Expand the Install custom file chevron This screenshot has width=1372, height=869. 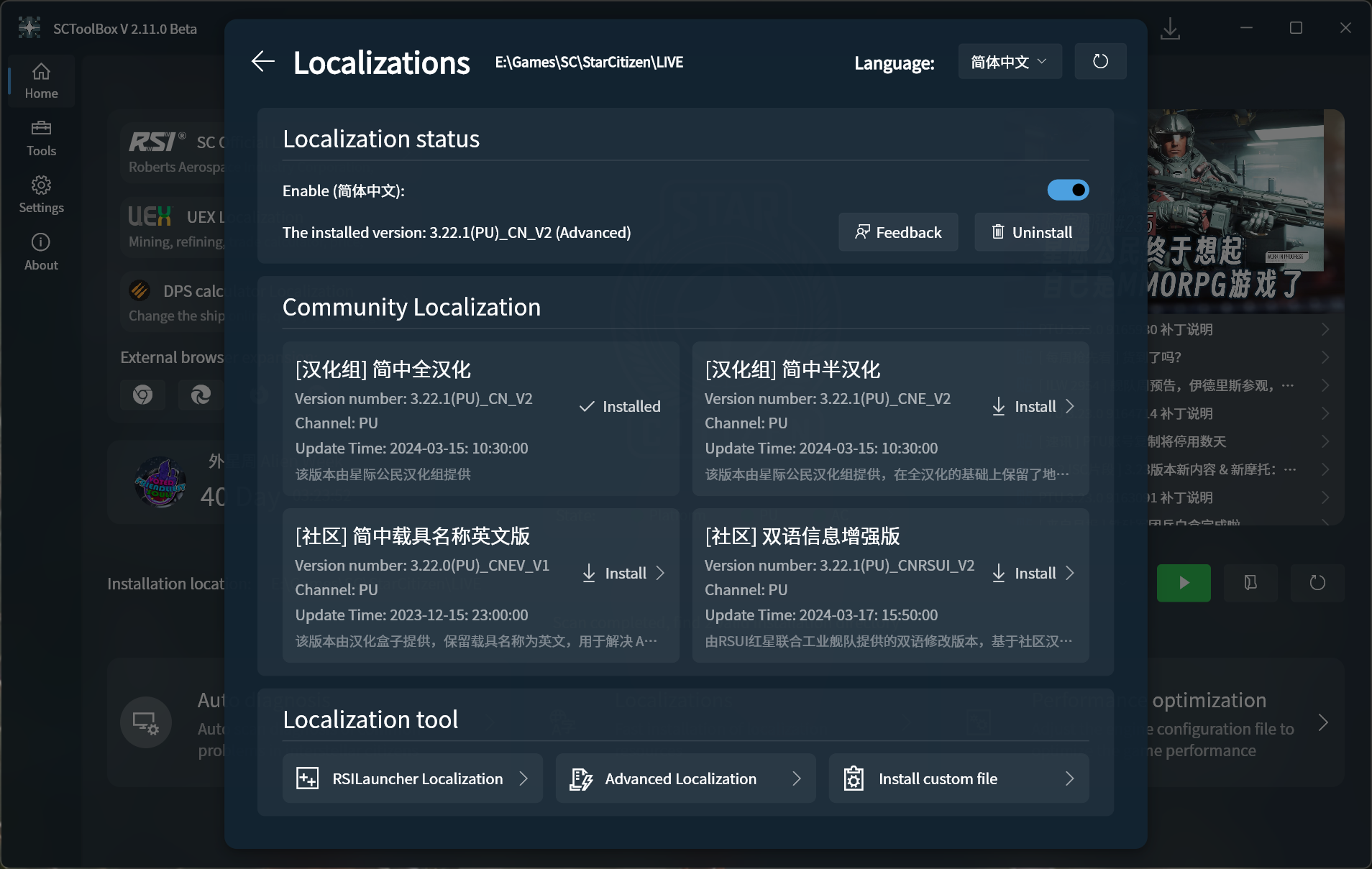[x=1069, y=778]
